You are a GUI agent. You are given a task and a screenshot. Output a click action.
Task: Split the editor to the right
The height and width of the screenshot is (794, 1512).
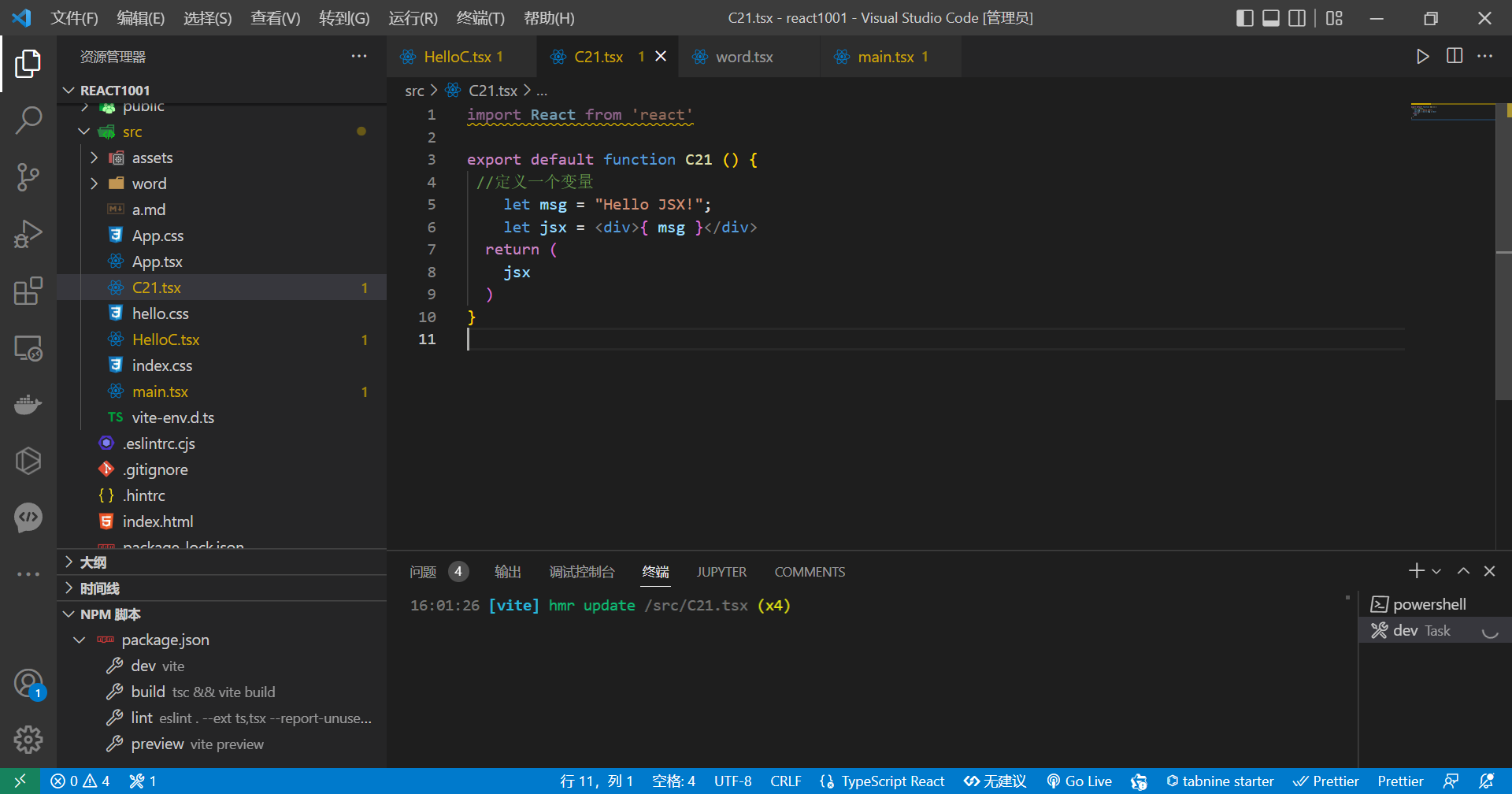tap(1455, 57)
